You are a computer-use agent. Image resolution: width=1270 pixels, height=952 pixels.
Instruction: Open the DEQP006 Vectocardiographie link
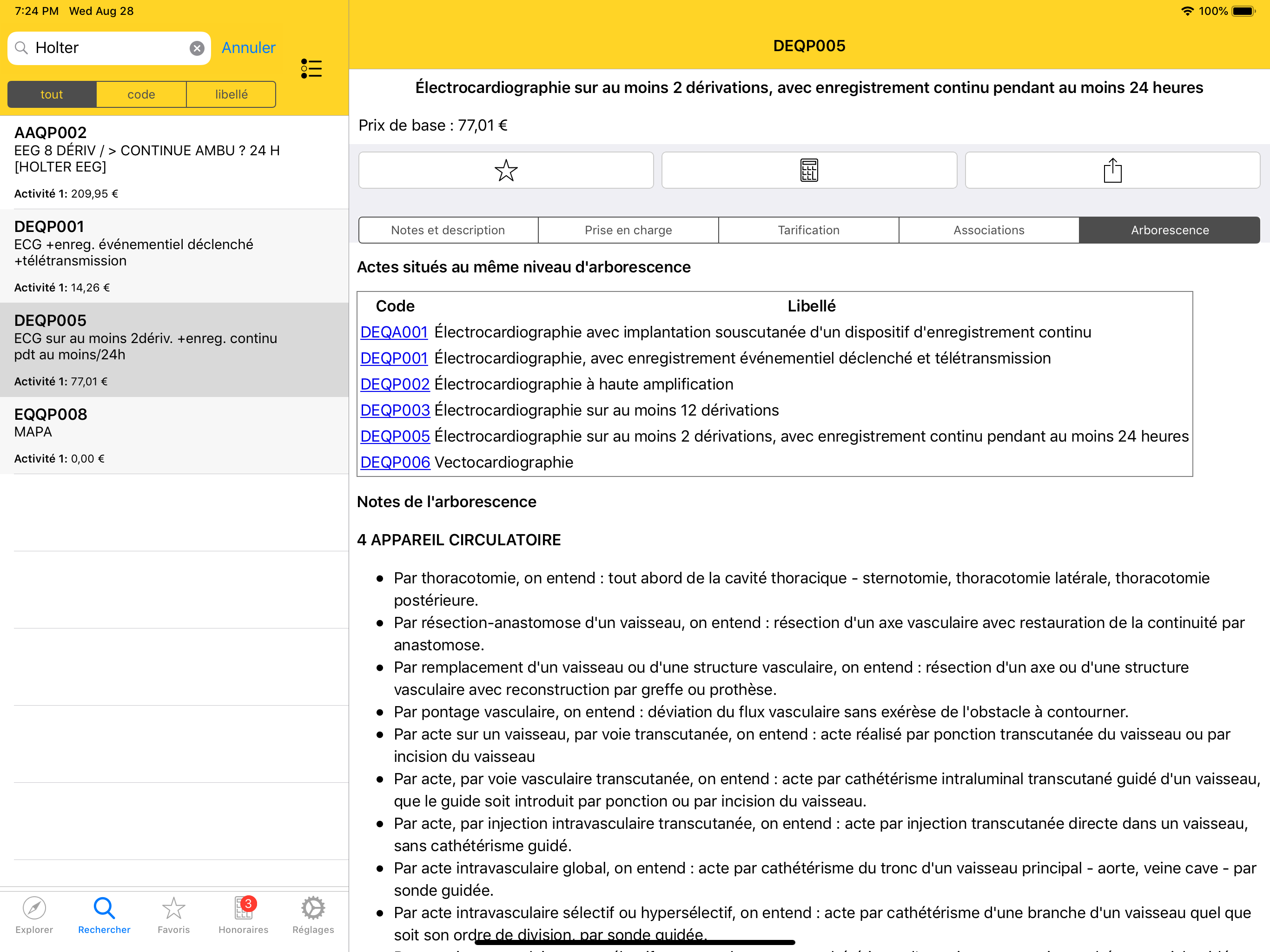(x=395, y=463)
